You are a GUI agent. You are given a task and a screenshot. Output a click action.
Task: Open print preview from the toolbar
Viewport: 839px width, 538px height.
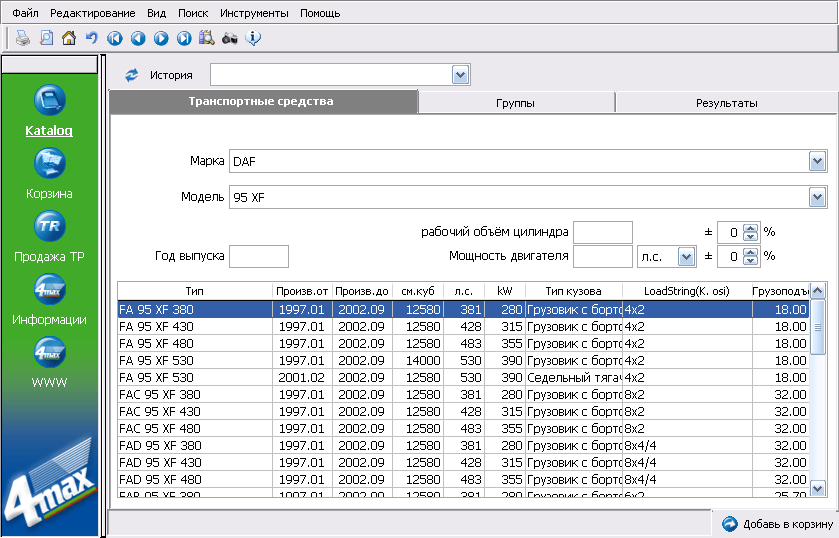[47, 38]
